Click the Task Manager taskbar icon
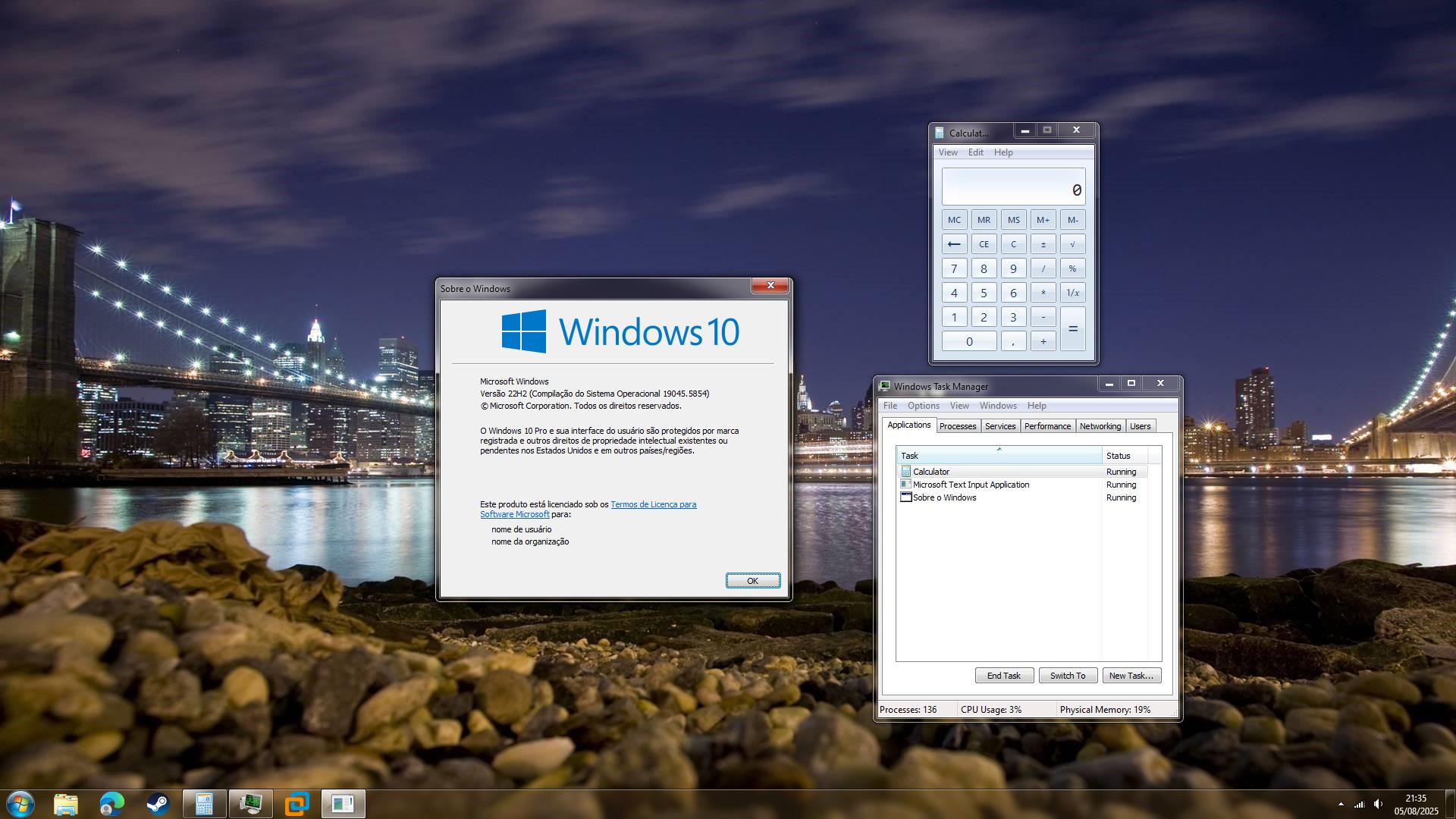Viewport: 1456px width, 819px height. [250, 804]
